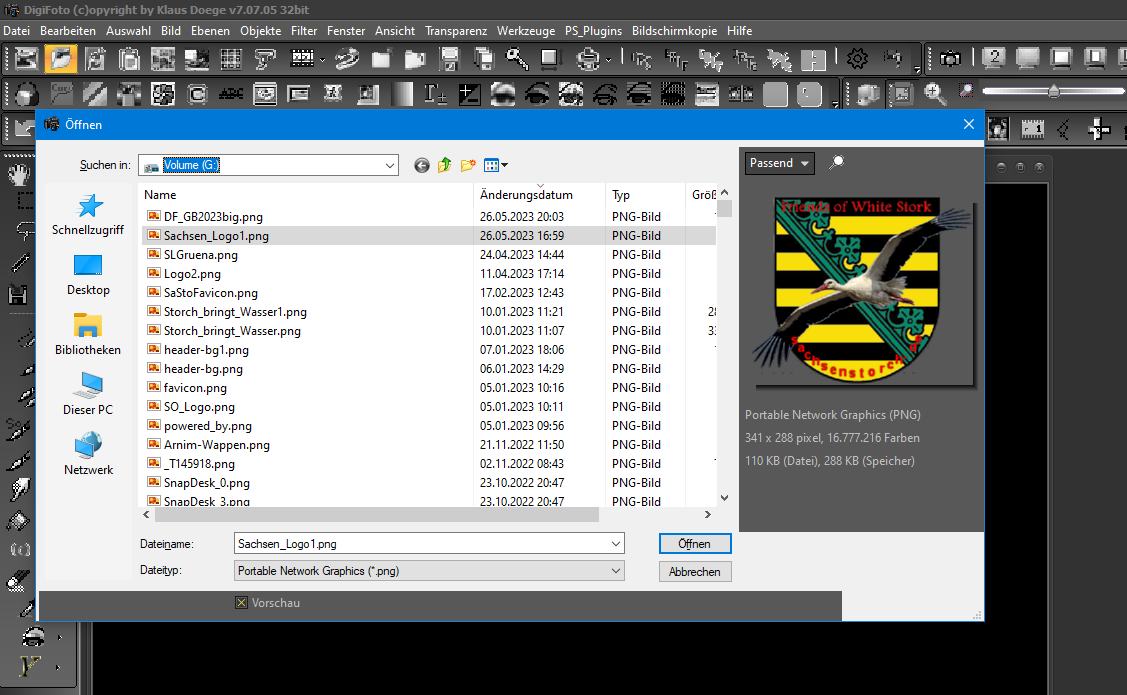The width and height of the screenshot is (1127, 695).
Task: Open the Bearbeiten menu
Action: (x=68, y=31)
